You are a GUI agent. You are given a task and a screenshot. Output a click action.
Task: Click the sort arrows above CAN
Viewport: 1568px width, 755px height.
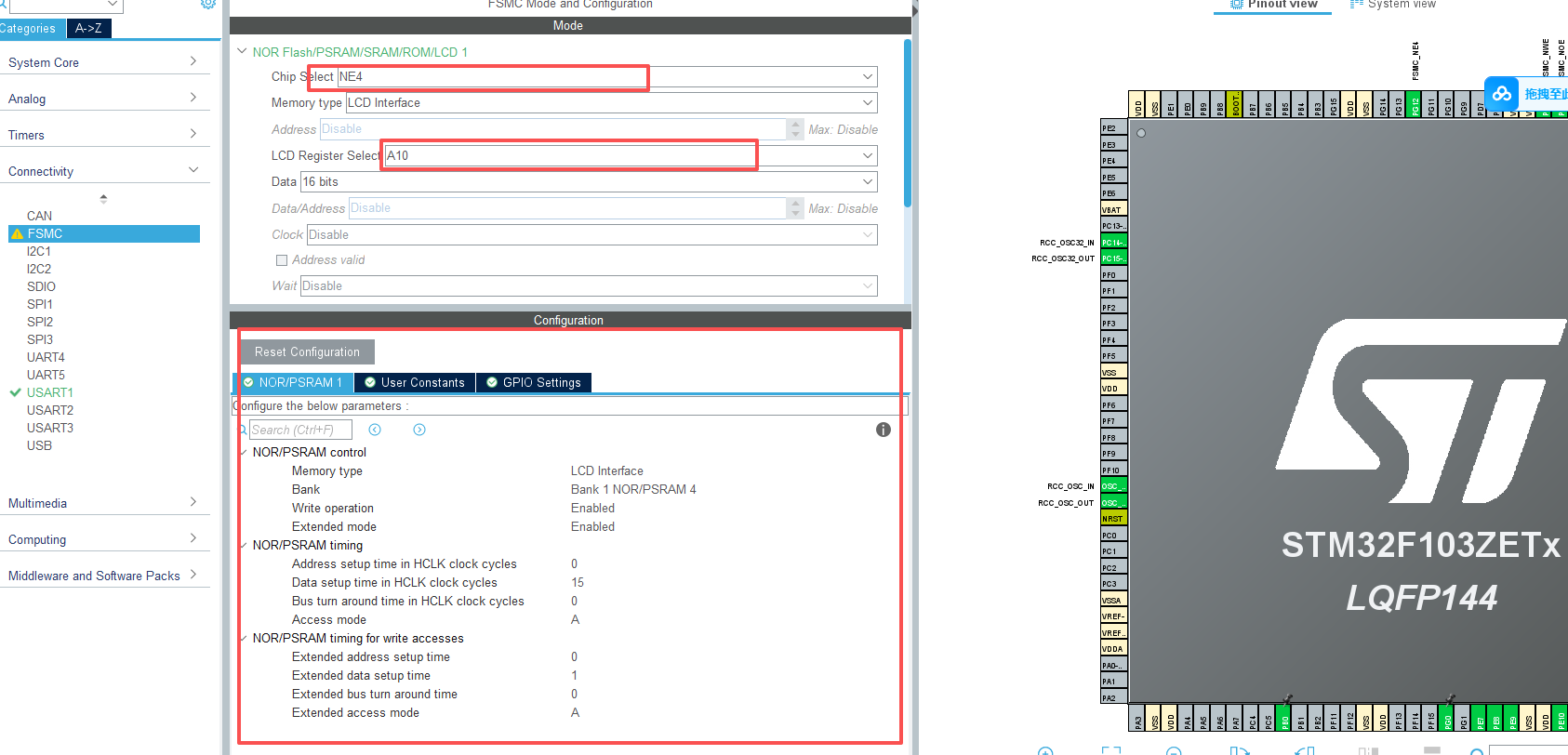(x=103, y=198)
